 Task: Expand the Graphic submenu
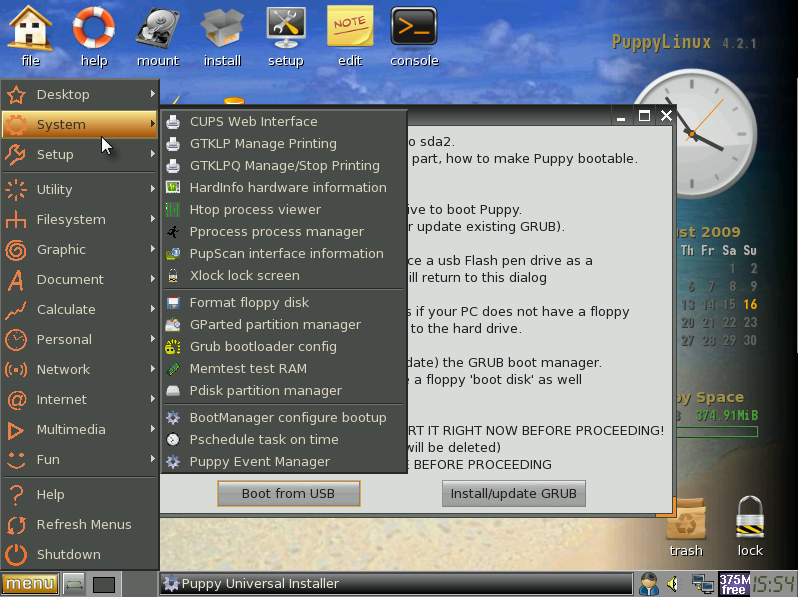[80, 249]
